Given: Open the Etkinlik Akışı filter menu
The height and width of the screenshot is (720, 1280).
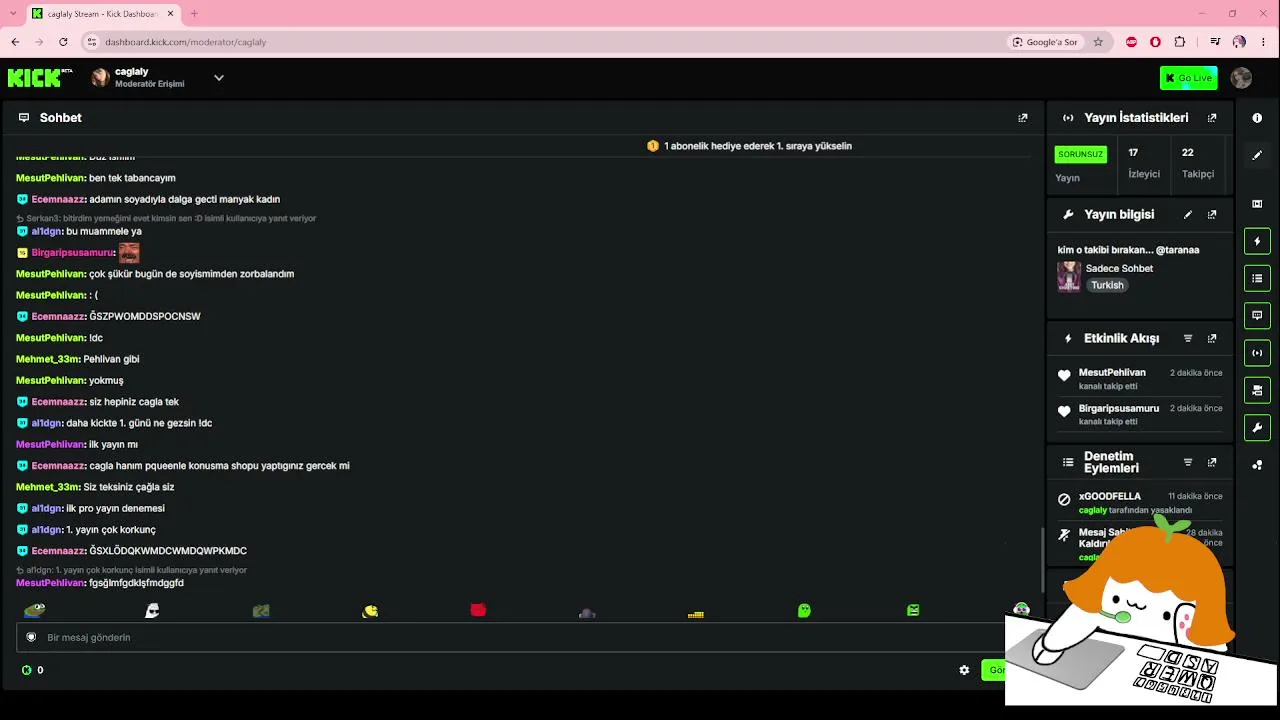Looking at the screenshot, I should click(1188, 338).
